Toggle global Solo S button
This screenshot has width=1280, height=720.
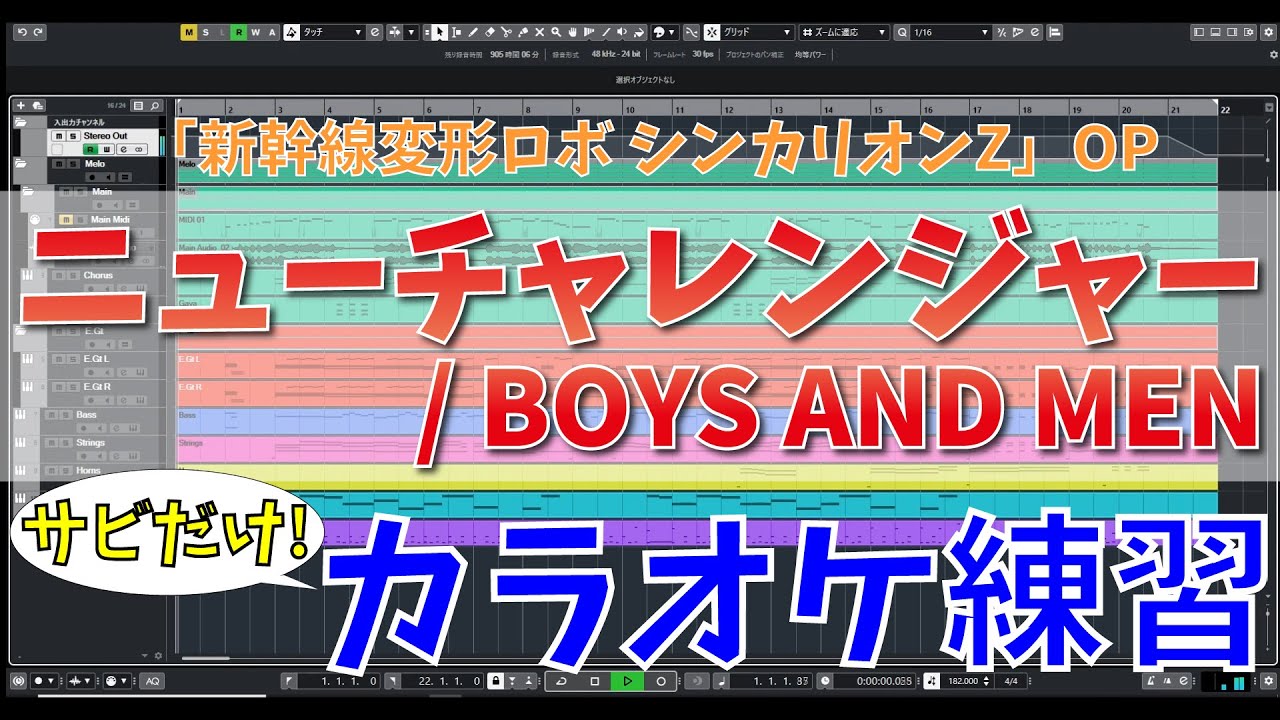click(206, 32)
